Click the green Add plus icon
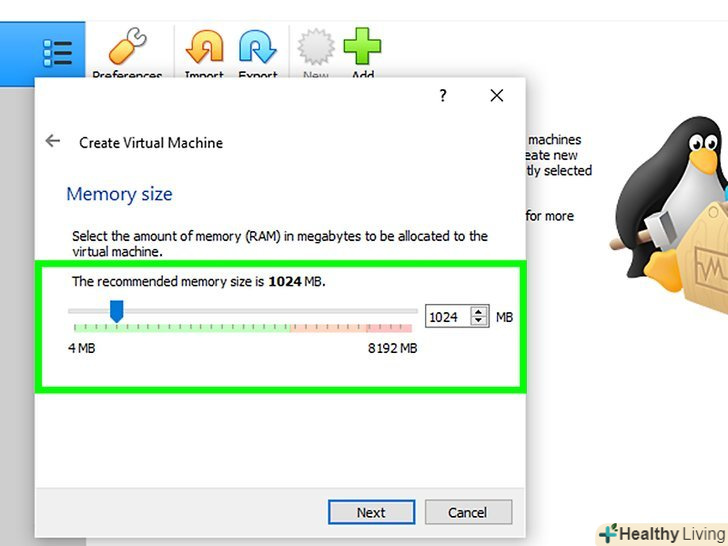The width and height of the screenshot is (728, 546). [362, 46]
